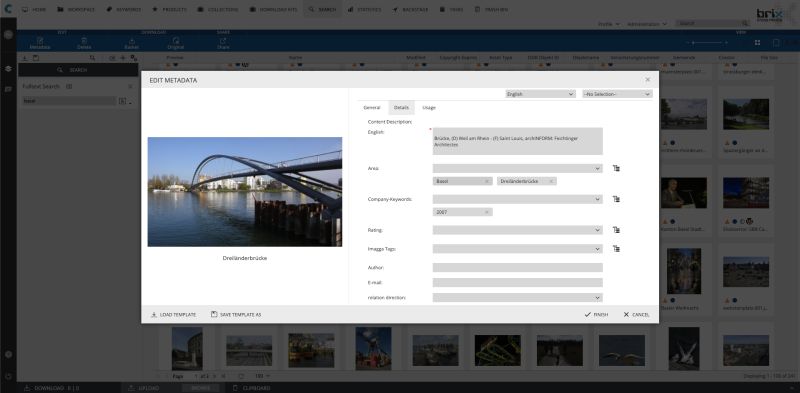Open the Workspace menu item
The width and height of the screenshot is (800, 393).
(x=76, y=9)
